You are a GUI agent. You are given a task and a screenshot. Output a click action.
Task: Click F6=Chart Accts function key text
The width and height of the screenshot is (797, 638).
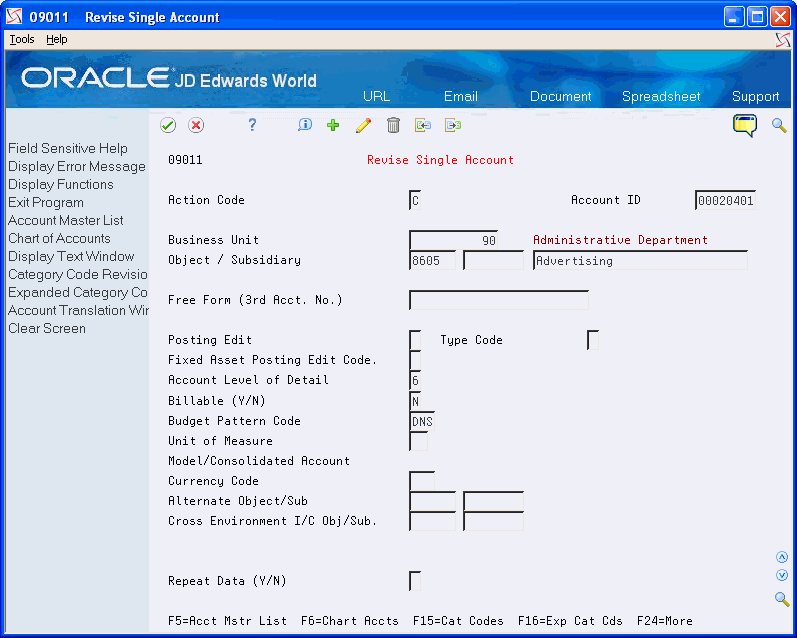coord(350,621)
